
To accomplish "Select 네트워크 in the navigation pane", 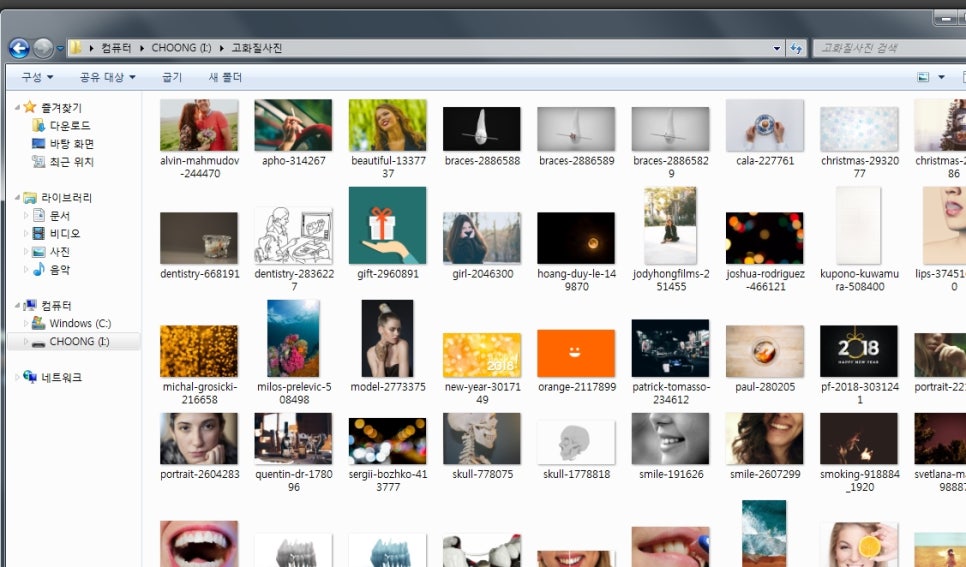I will tap(61, 377).
